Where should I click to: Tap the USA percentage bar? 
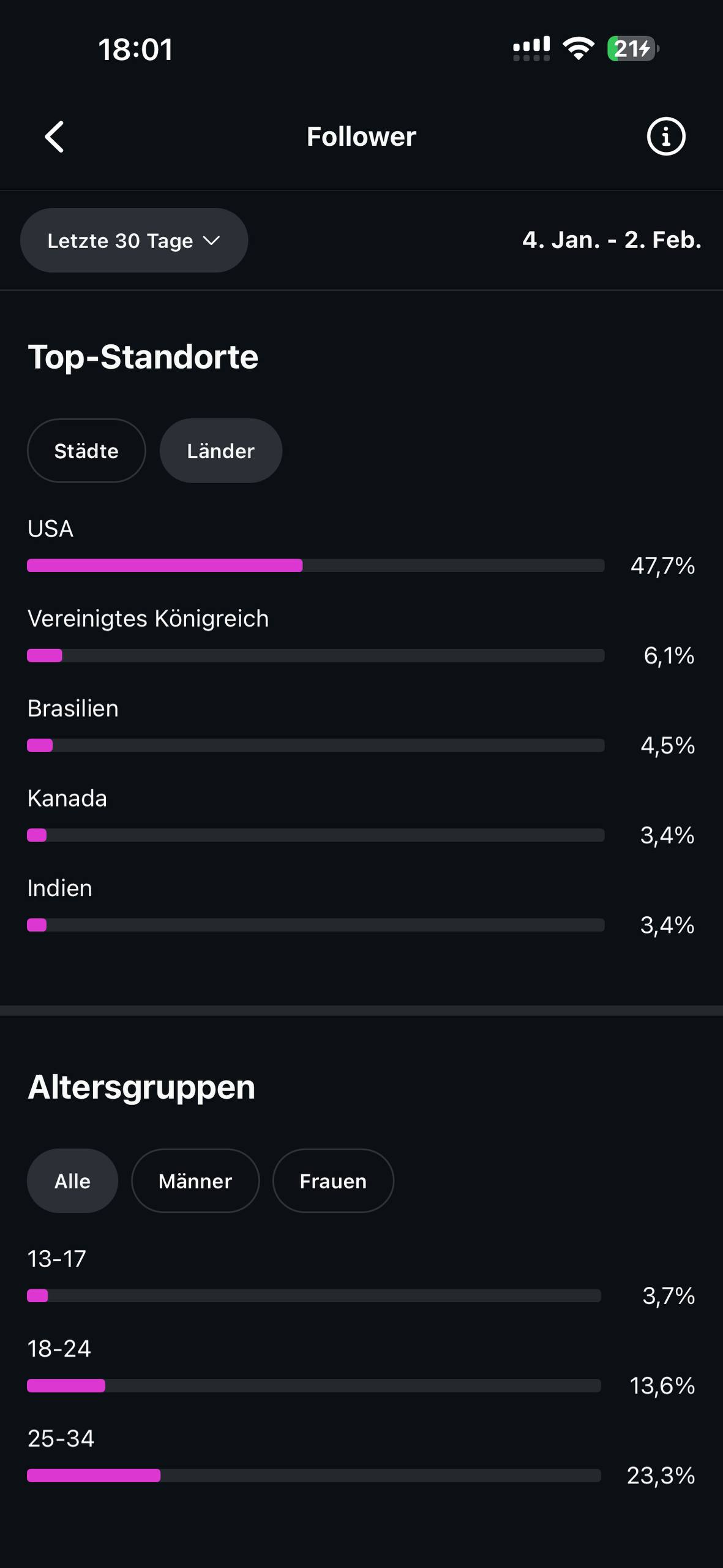click(x=315, y=565)
